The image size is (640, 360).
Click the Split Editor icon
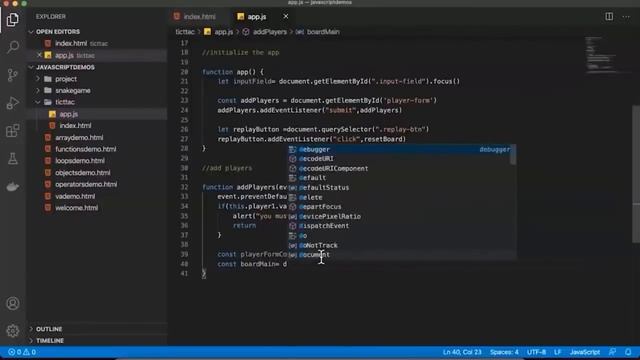click(x=609, y=16)
